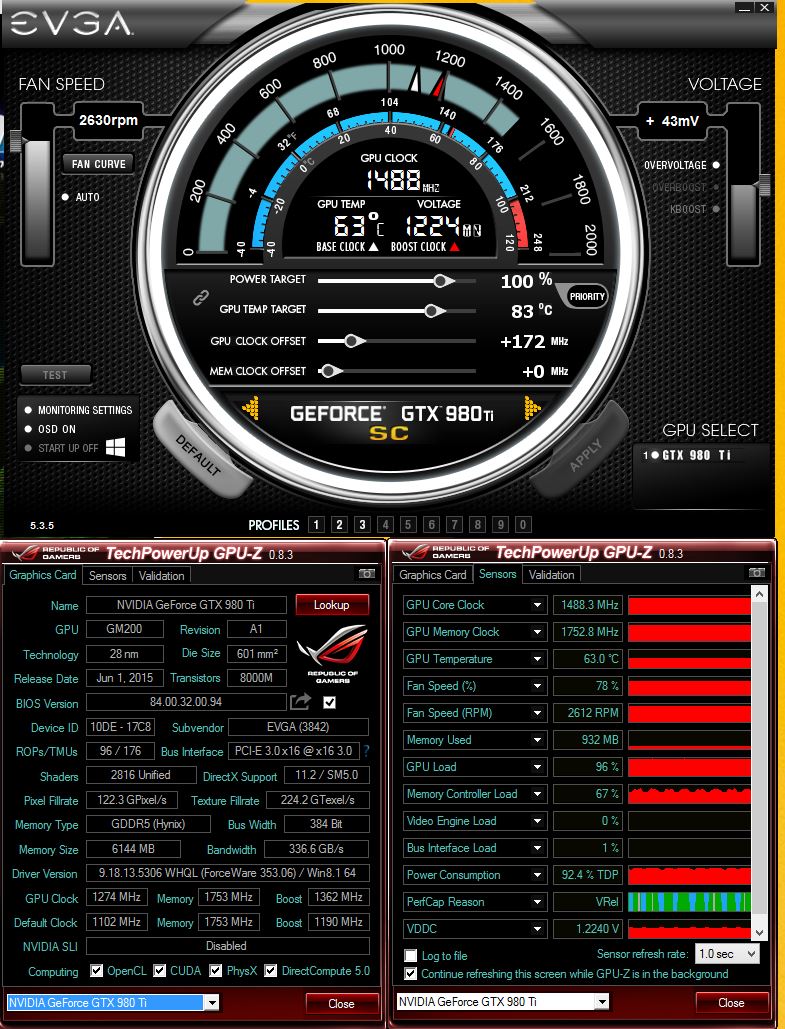Click the APPLY button in Precision X
This screenshot has height=1029, width=785.
tap(583, 453)
